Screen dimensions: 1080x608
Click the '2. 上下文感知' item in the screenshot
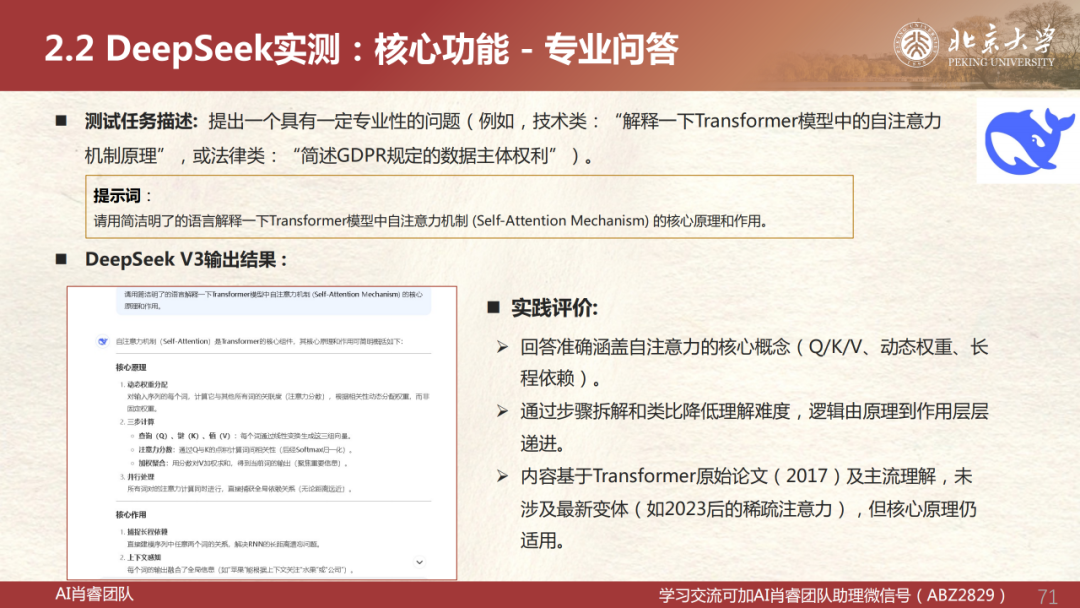tap(141, 557)
